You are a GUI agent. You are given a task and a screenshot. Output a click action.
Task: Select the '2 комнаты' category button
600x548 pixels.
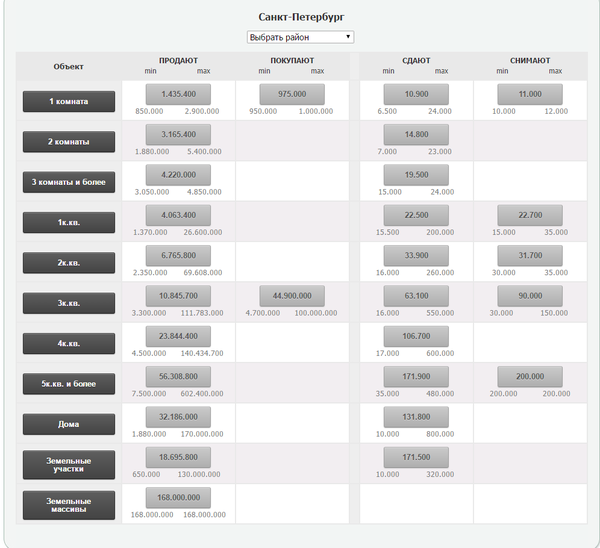69,142
